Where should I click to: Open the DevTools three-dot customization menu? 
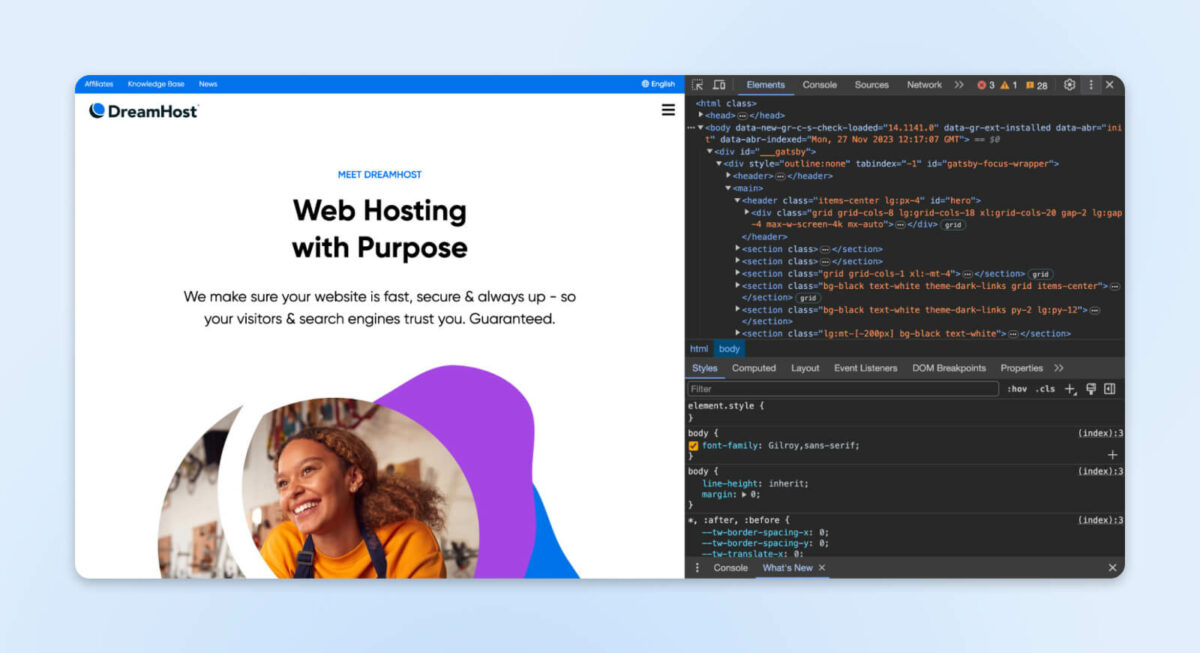pos(1093,85)
